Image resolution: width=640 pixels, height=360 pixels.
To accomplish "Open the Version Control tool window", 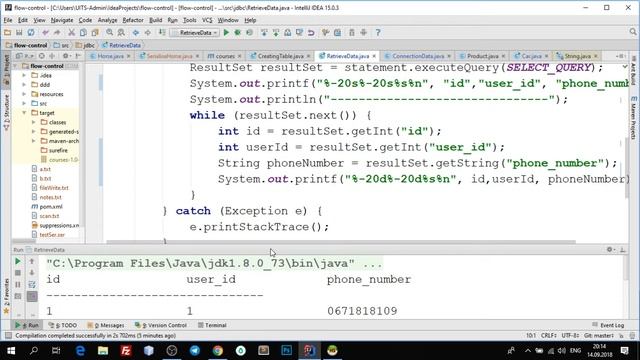I will coord(161,325).
